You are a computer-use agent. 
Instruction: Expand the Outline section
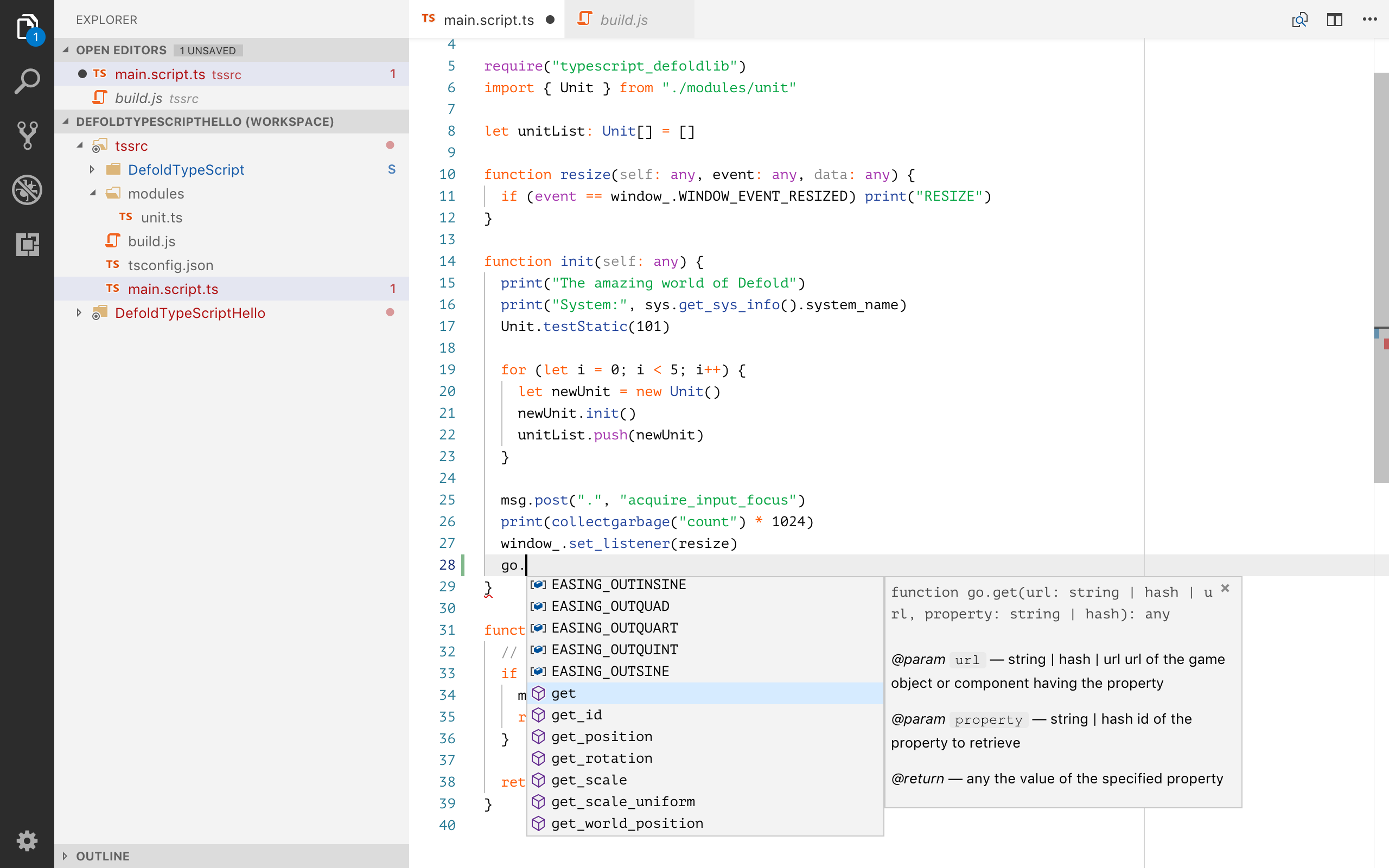(64, 856)
